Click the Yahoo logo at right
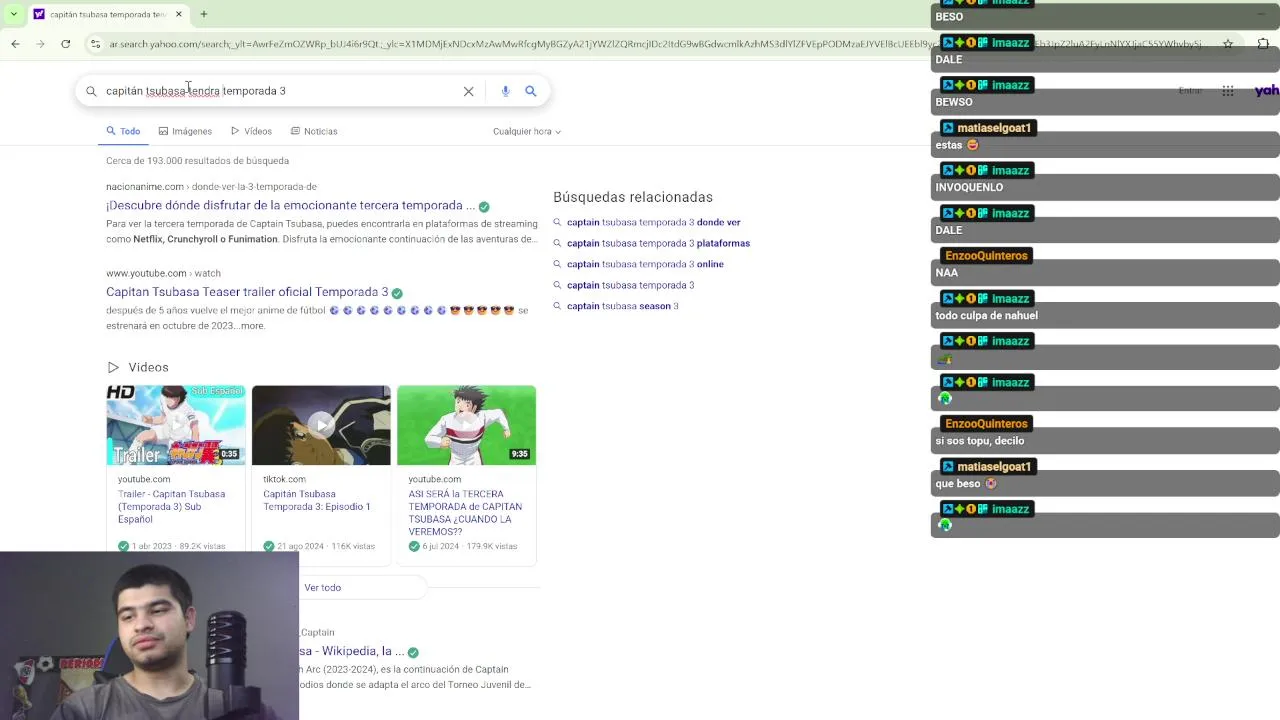Viewport: 1280px width, 720px height. [x=1267, y=91]
